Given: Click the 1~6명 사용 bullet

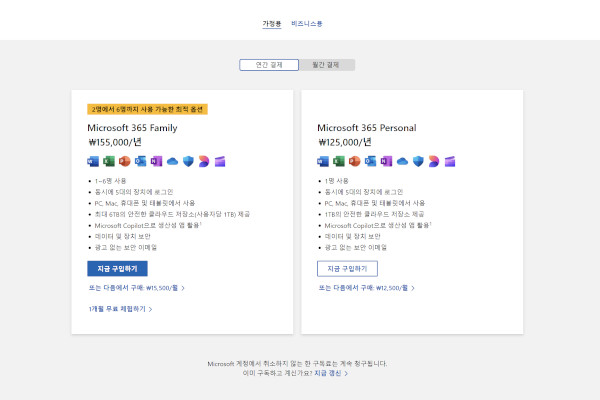Looking at the screenshot, I should [110, 181].
